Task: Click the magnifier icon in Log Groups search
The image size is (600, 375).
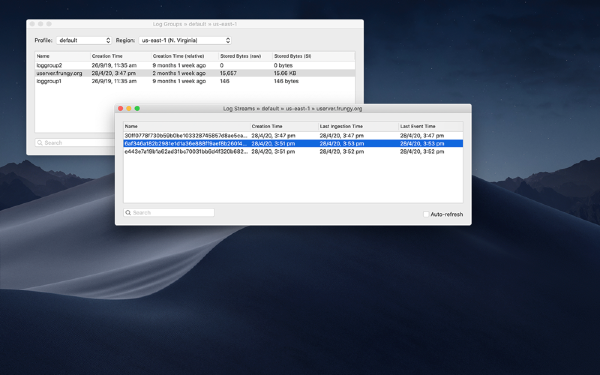Action: (40, 143)
